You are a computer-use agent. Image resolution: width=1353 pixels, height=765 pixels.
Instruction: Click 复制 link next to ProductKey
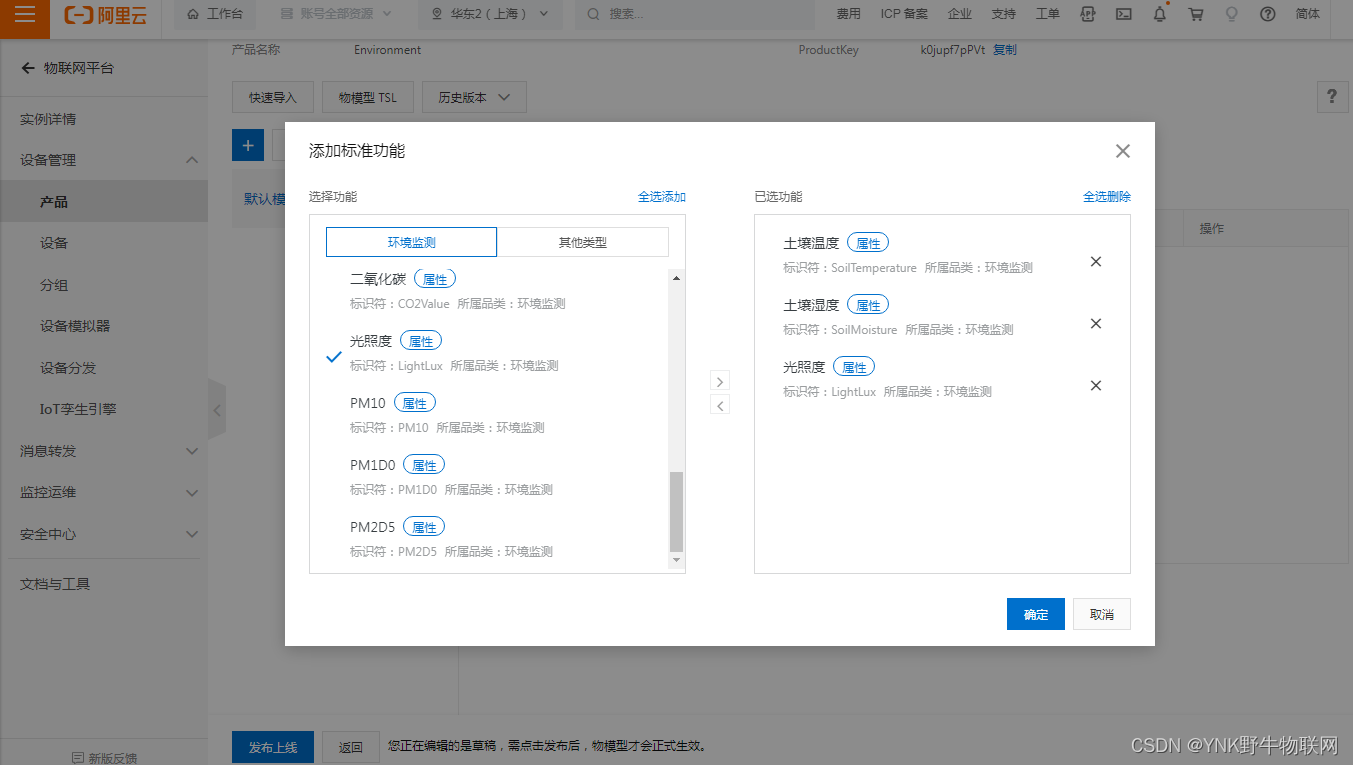click(1005, 50)
